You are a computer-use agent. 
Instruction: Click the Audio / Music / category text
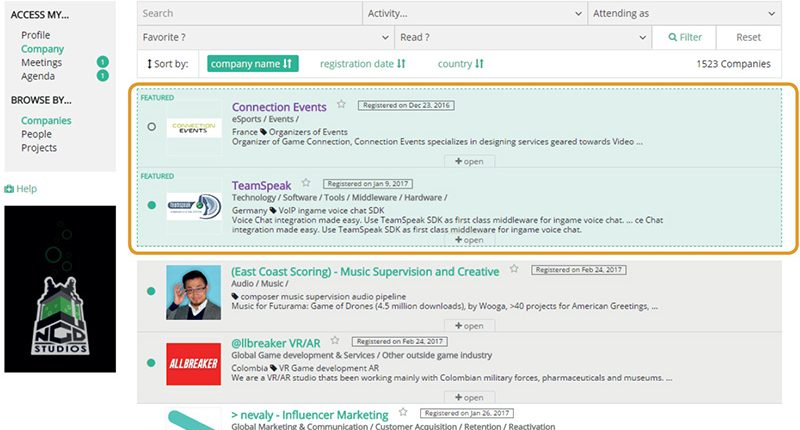260,284
